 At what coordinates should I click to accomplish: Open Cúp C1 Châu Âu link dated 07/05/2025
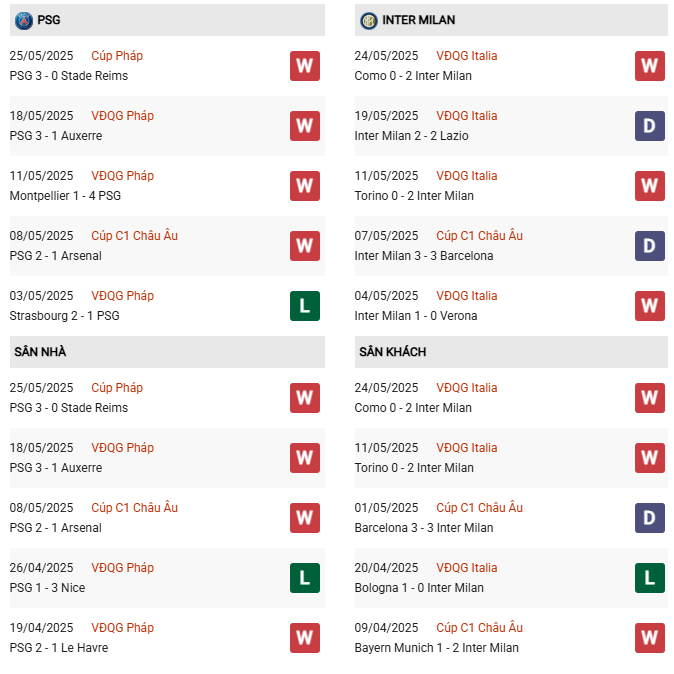(x=479, y=236)
